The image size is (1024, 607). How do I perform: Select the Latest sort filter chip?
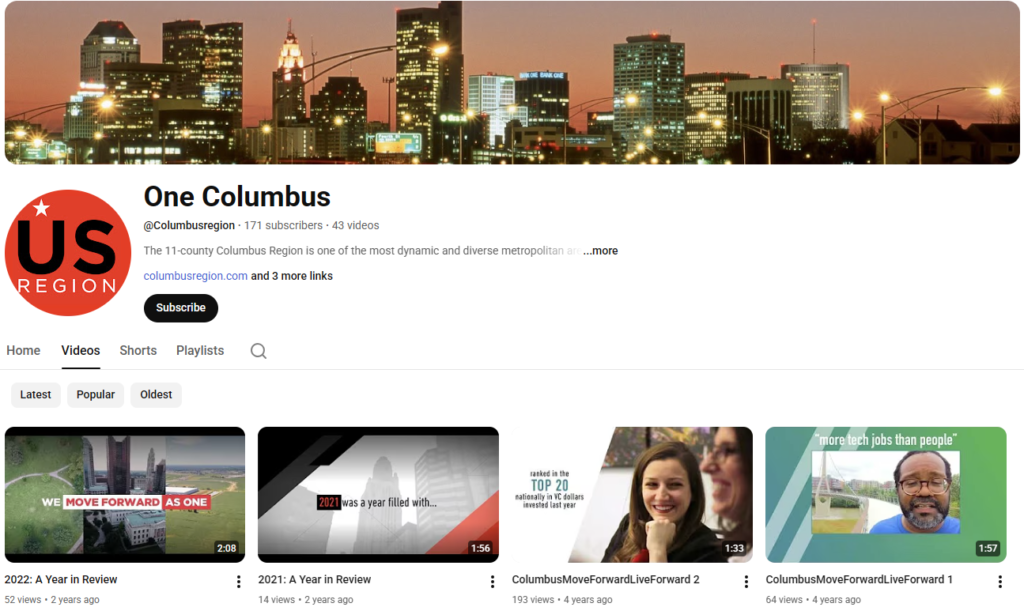tap(36, 395)
